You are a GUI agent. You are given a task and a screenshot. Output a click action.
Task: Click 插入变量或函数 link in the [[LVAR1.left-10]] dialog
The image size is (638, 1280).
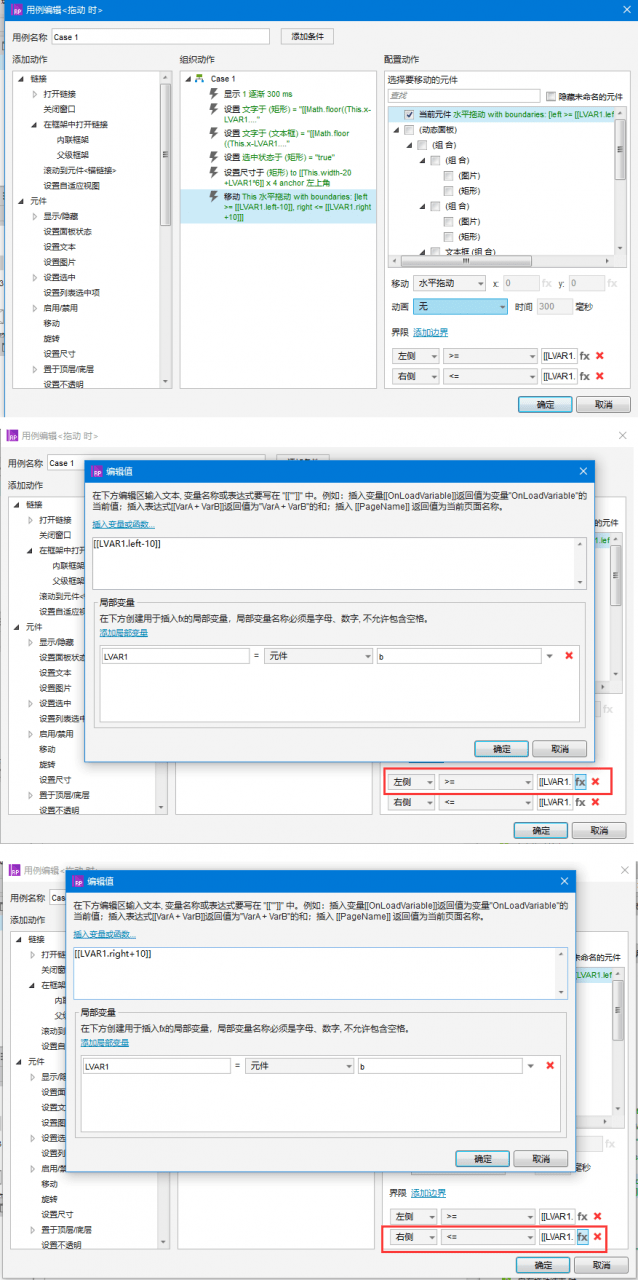[x=124, y=523]
